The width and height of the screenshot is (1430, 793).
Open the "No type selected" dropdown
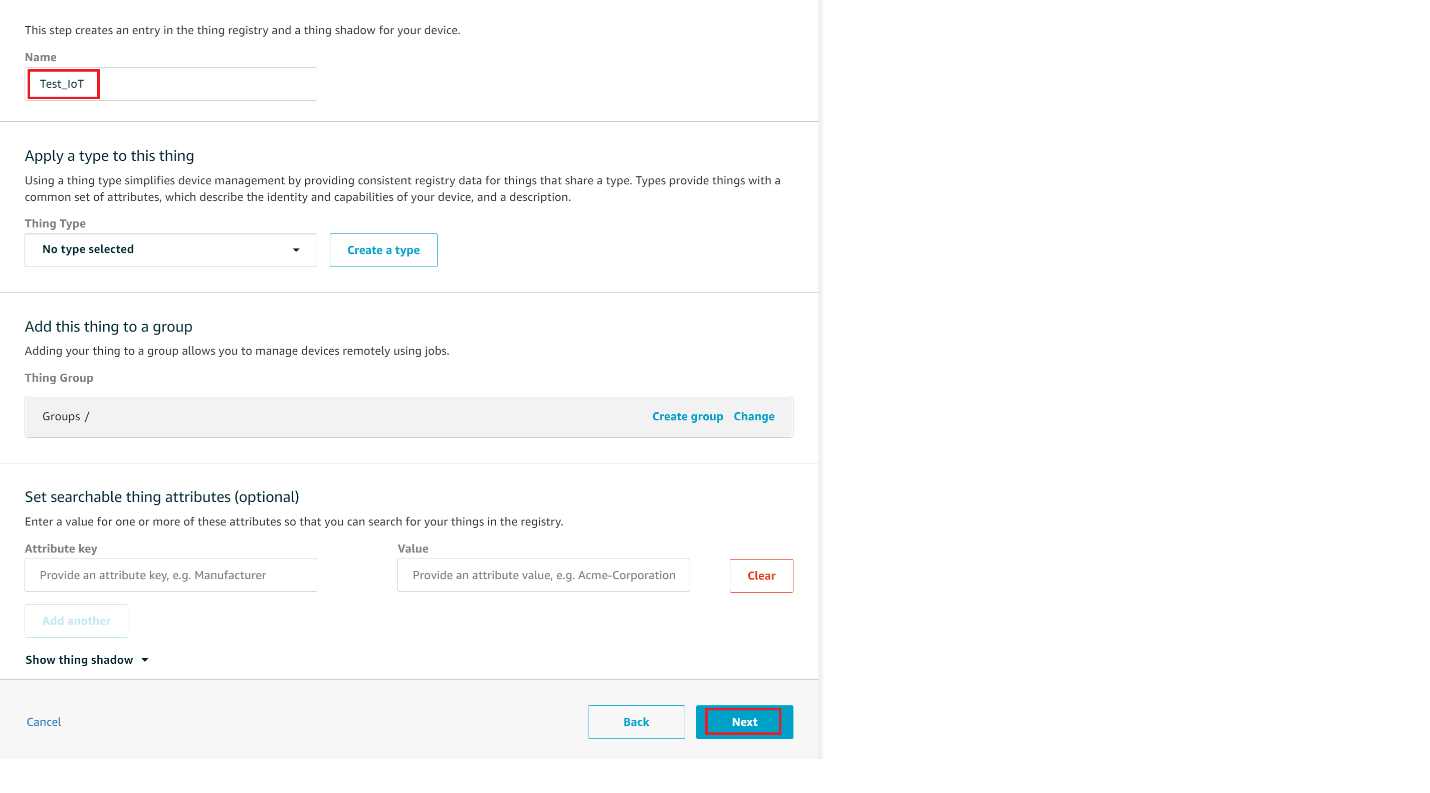[x=170, y=250]
